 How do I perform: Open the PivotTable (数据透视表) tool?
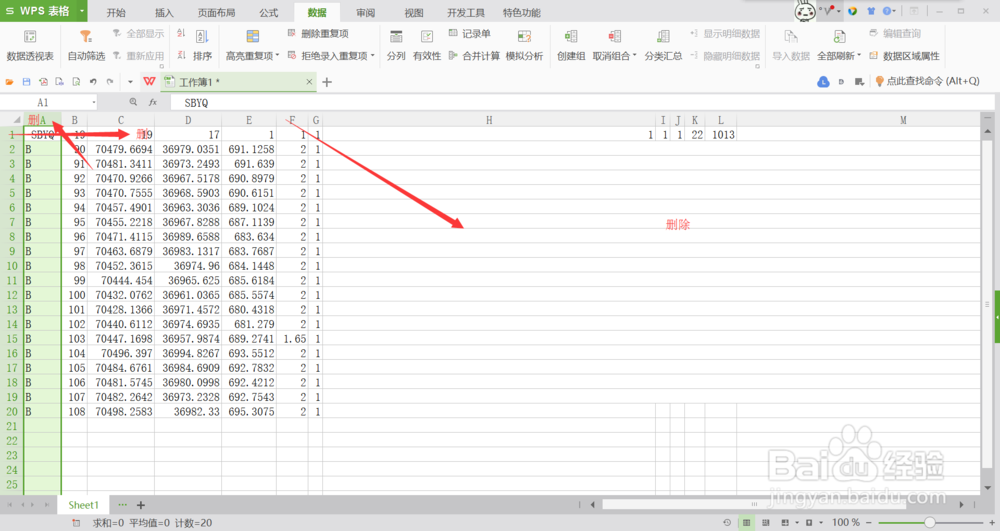tap(30, 45)
